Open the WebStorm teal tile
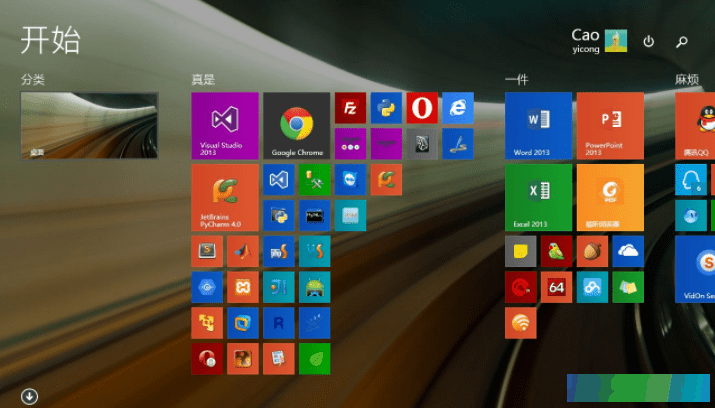Image resolution: width=715 pixels, height=408 pixels. [315, 251]
